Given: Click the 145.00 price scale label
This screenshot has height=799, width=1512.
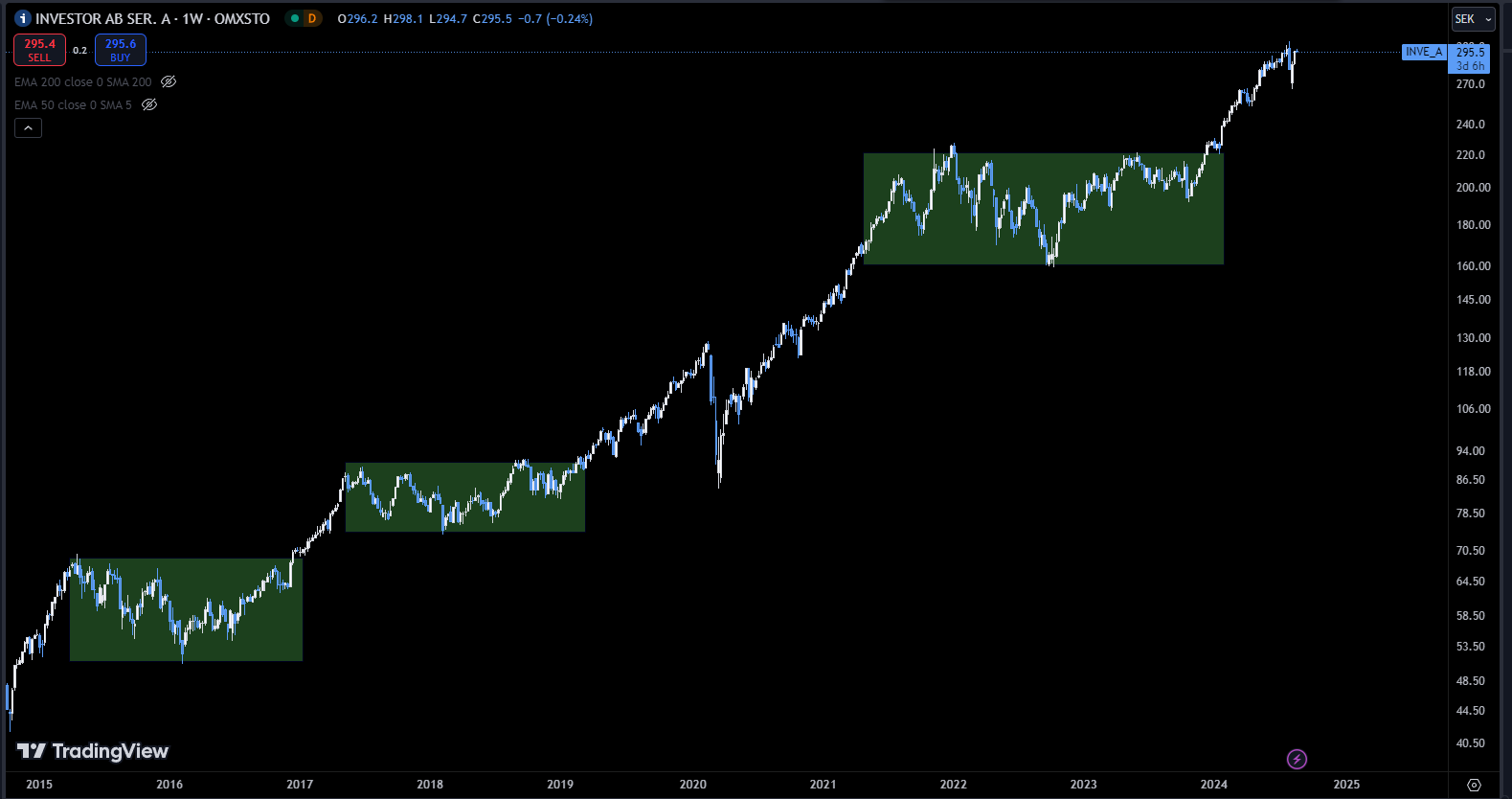Looking at the screenshot, I should [1474, 300].
